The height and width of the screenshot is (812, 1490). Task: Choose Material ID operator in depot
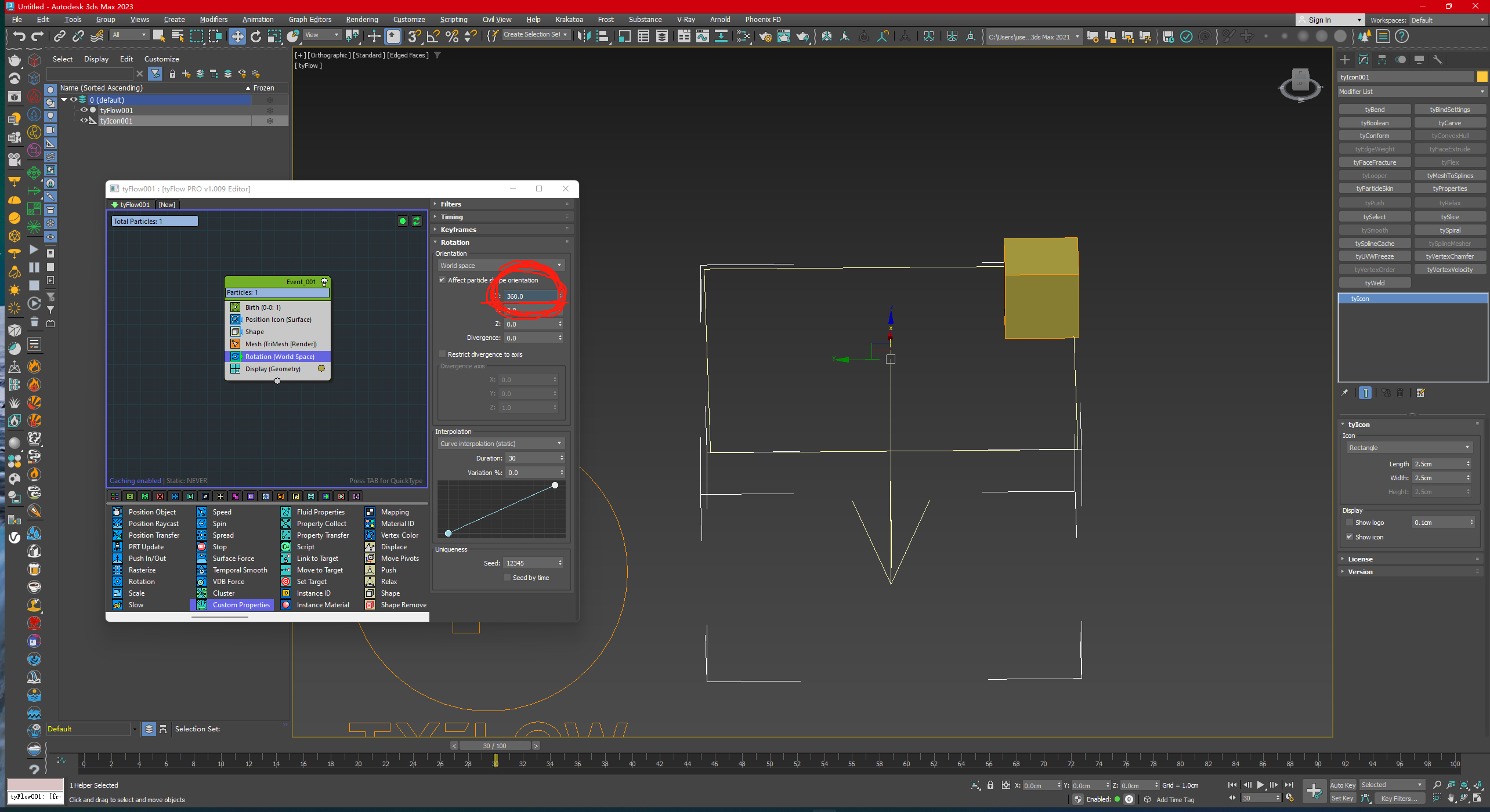pyautogui.click(x=391, y=524)
